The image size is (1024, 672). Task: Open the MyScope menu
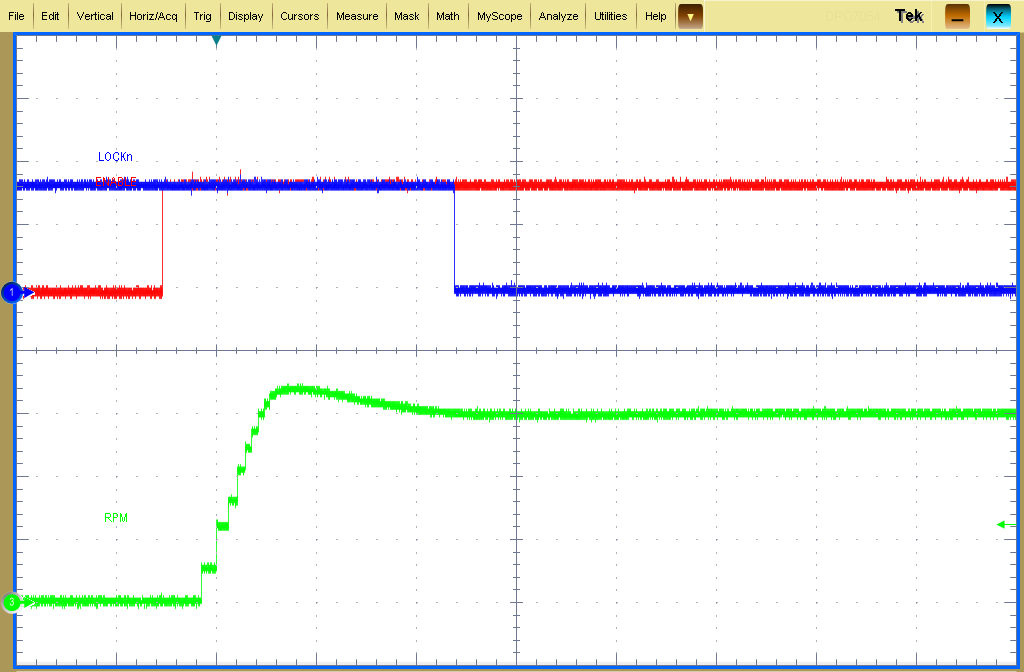[499, 15]
